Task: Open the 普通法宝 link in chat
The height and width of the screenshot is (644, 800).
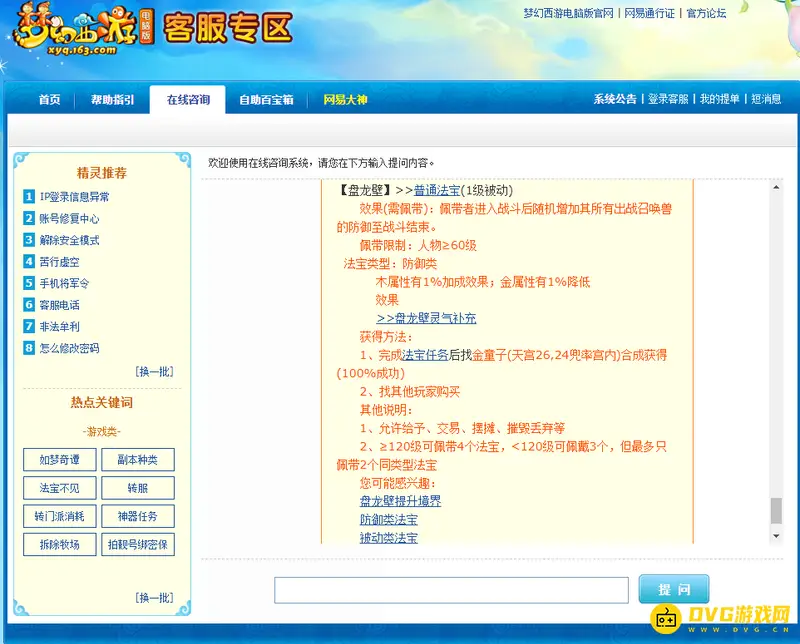Action: tap(437, 190)
